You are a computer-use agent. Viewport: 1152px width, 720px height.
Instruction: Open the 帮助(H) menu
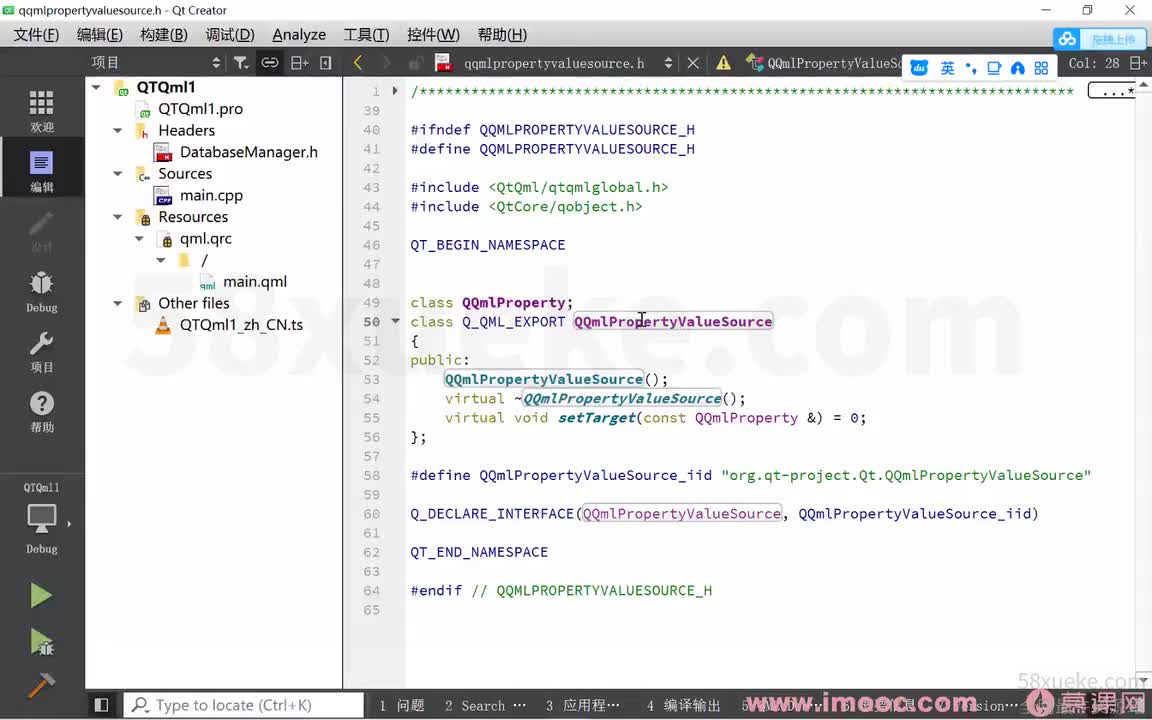coord(503,35)
